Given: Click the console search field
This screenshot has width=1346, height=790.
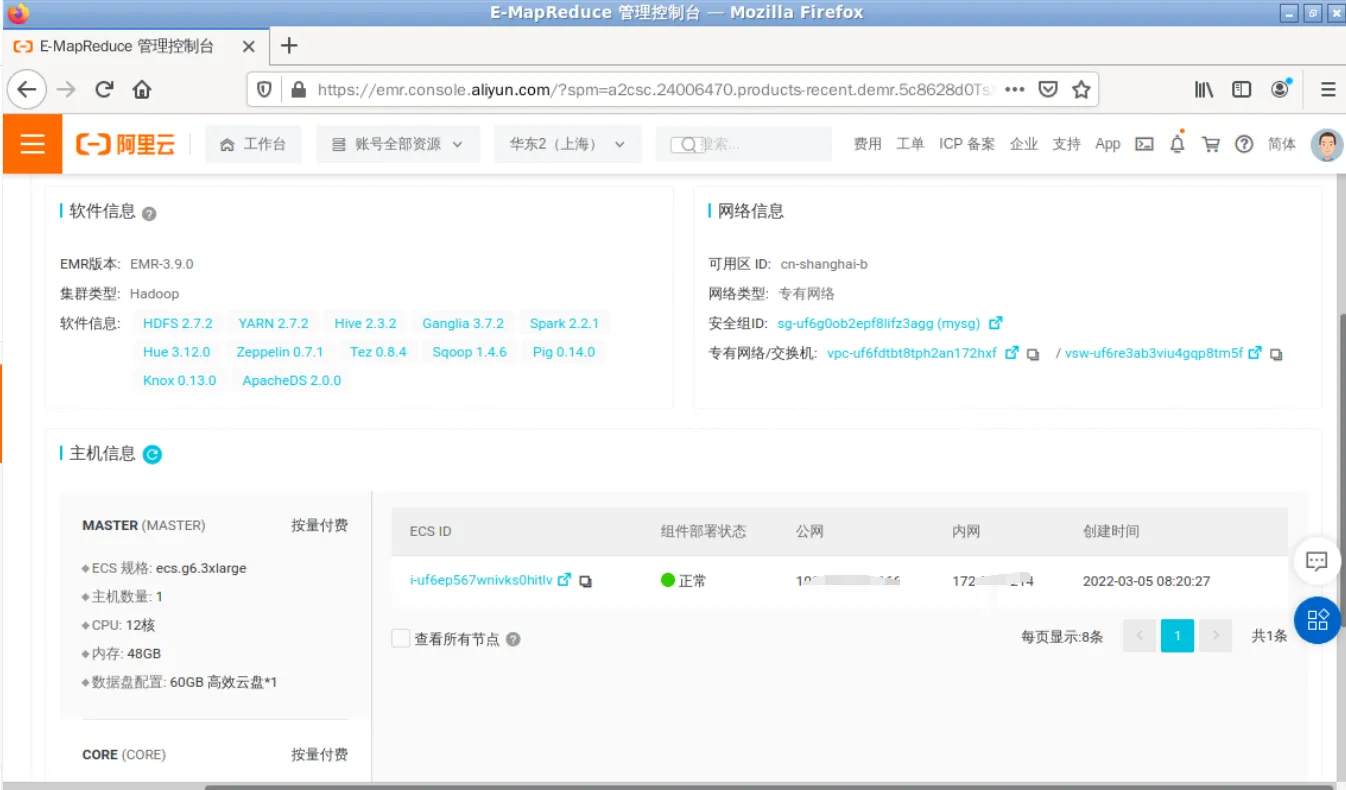Looking at the screenshot, I should (744, 144).
